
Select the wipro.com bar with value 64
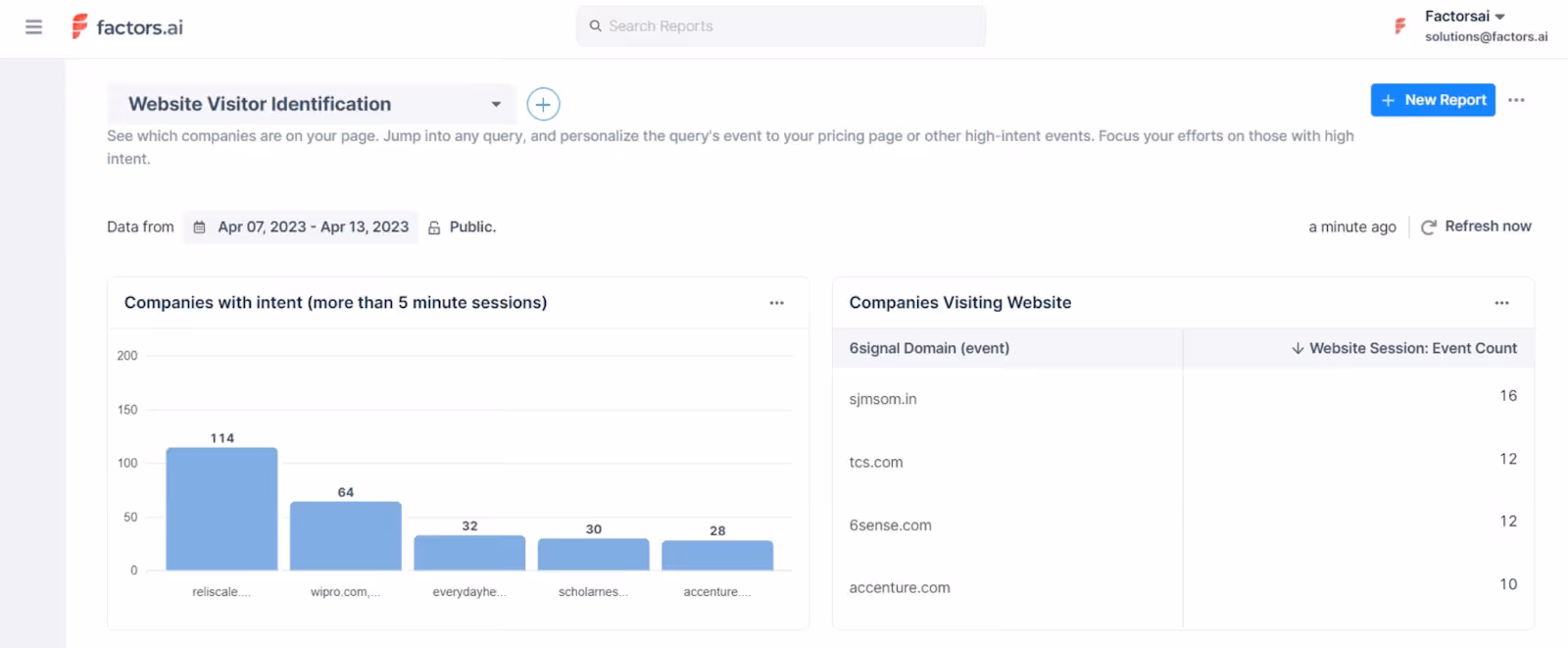346,536
